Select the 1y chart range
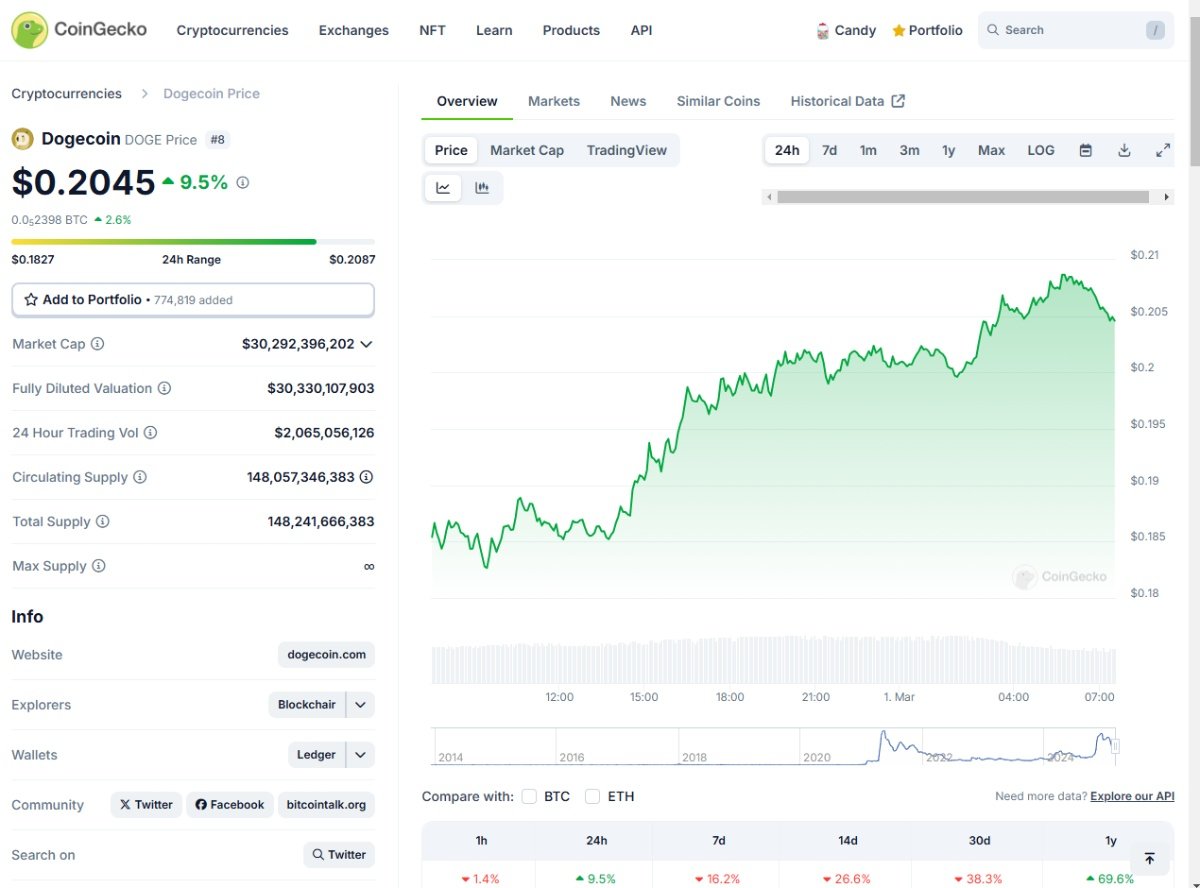 (x=948, y=150)
